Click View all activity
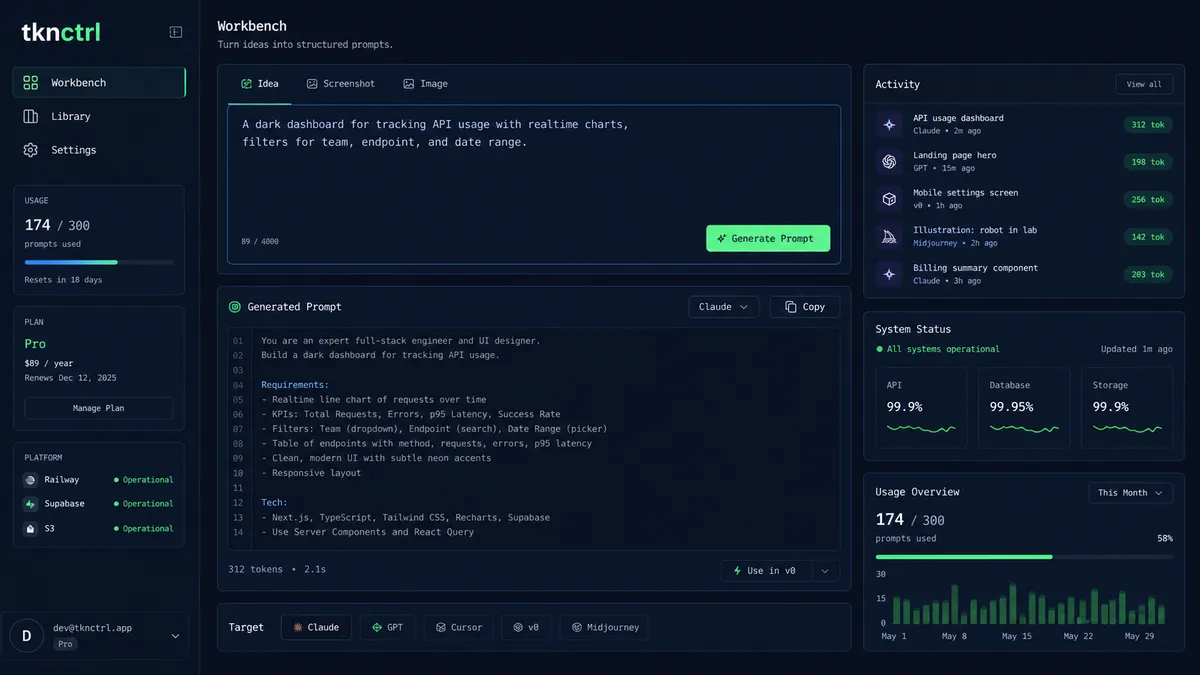This screenshot has width=1200, height=675. [x=1144, y=84]
